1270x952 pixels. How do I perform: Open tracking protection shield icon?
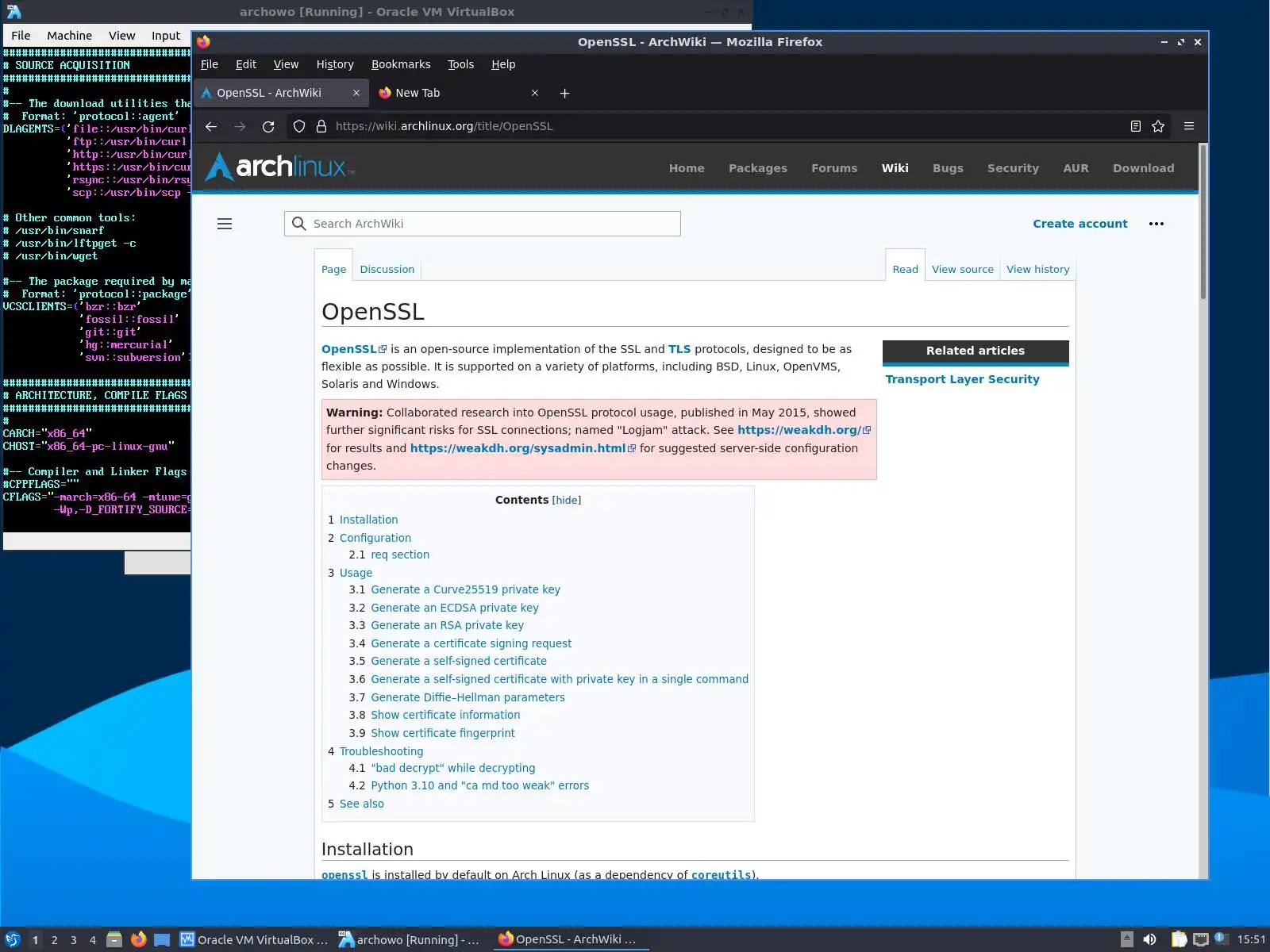(299, 126)
